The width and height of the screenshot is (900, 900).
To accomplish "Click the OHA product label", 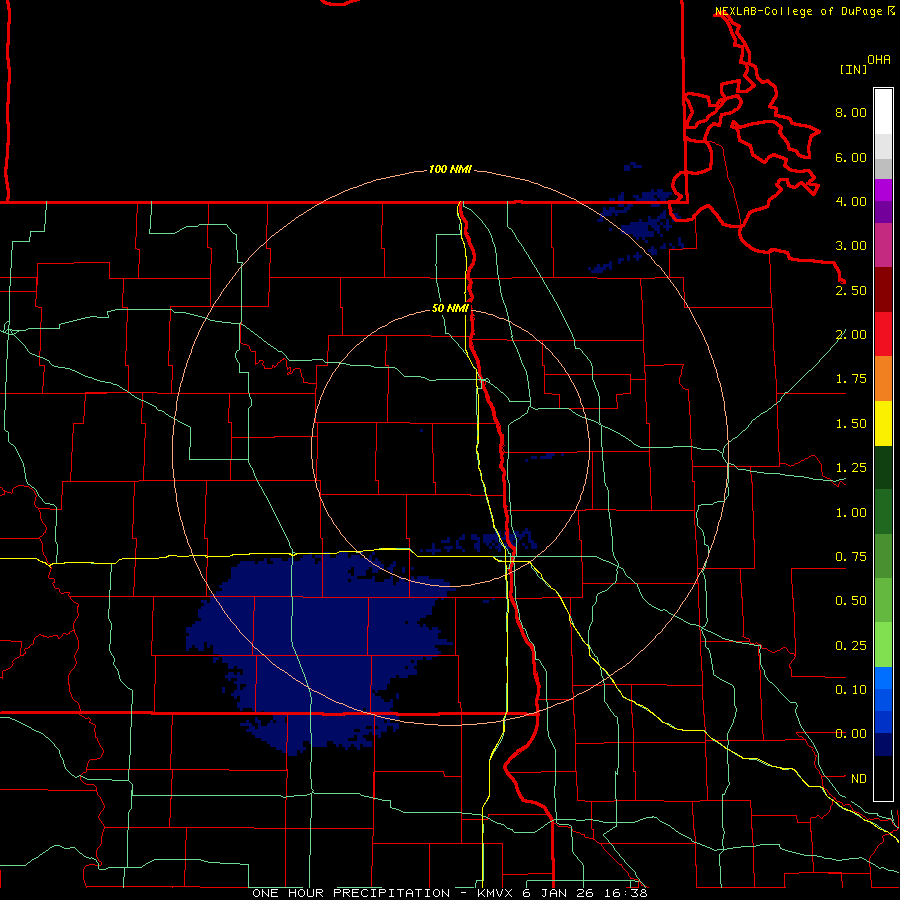I will click(879, 60).
